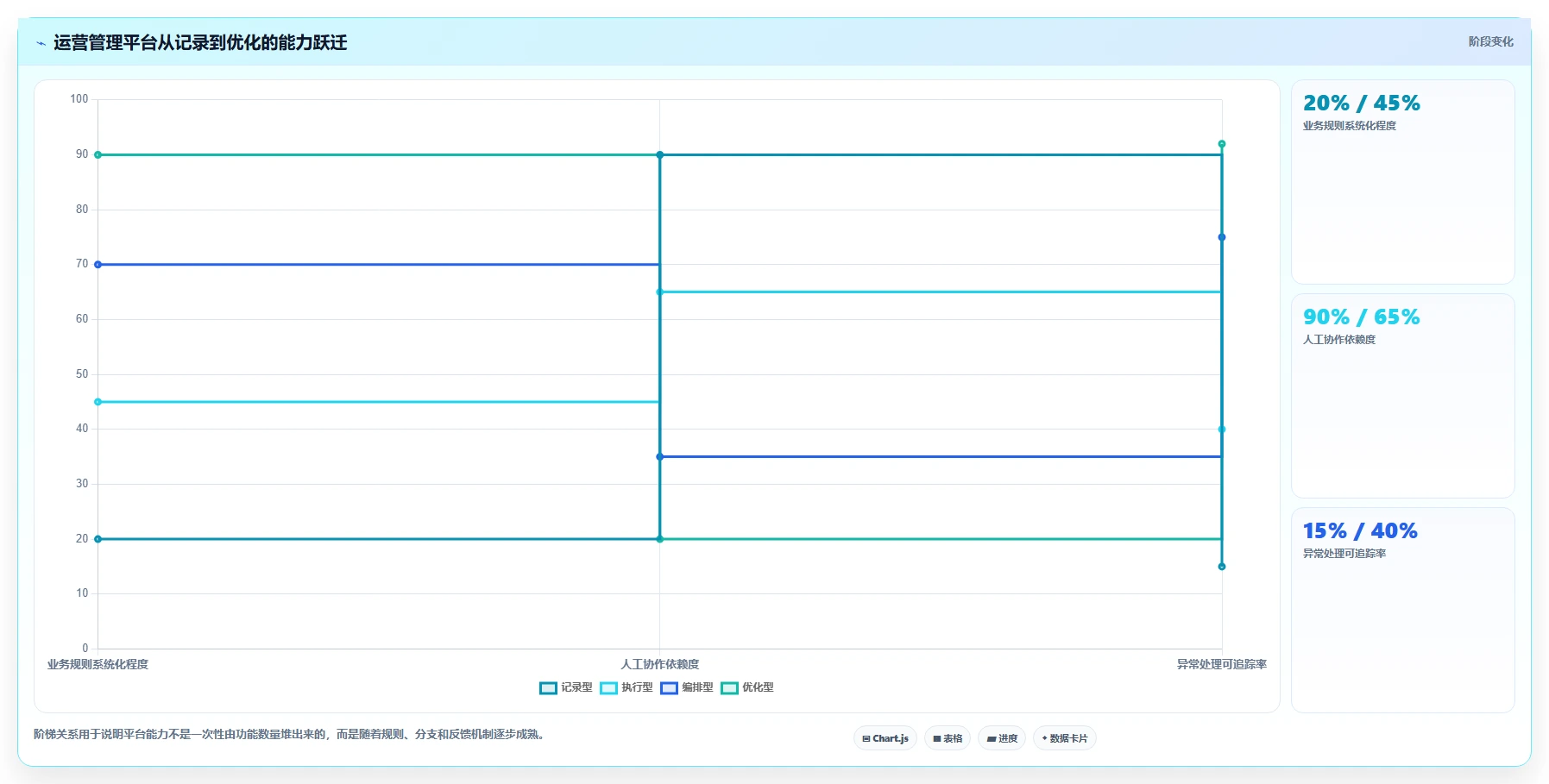Click the 表格 tag chip
The width and height of the screenshot is (1549, 784).
coord(948,738)
